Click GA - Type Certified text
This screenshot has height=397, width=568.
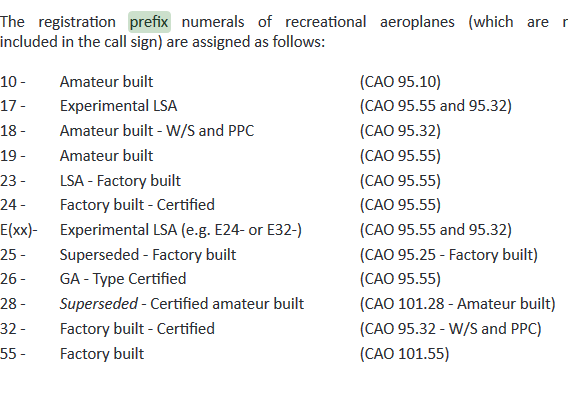[123, 279]
